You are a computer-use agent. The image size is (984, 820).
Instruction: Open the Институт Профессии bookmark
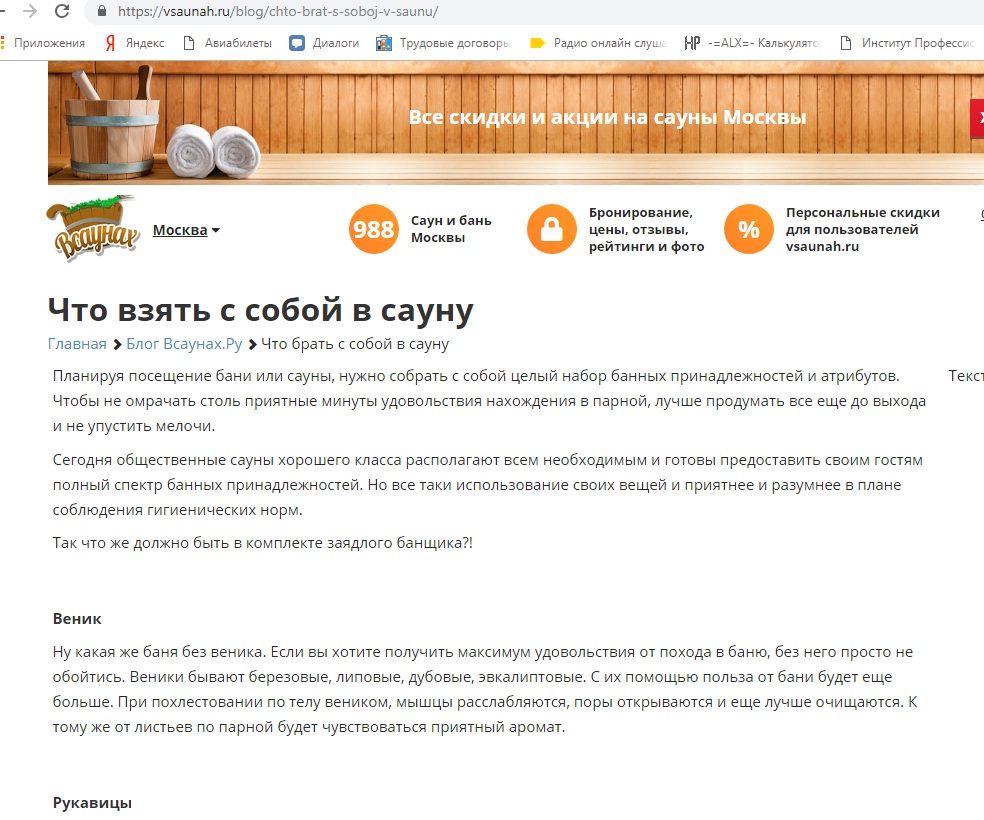(907, 43)
